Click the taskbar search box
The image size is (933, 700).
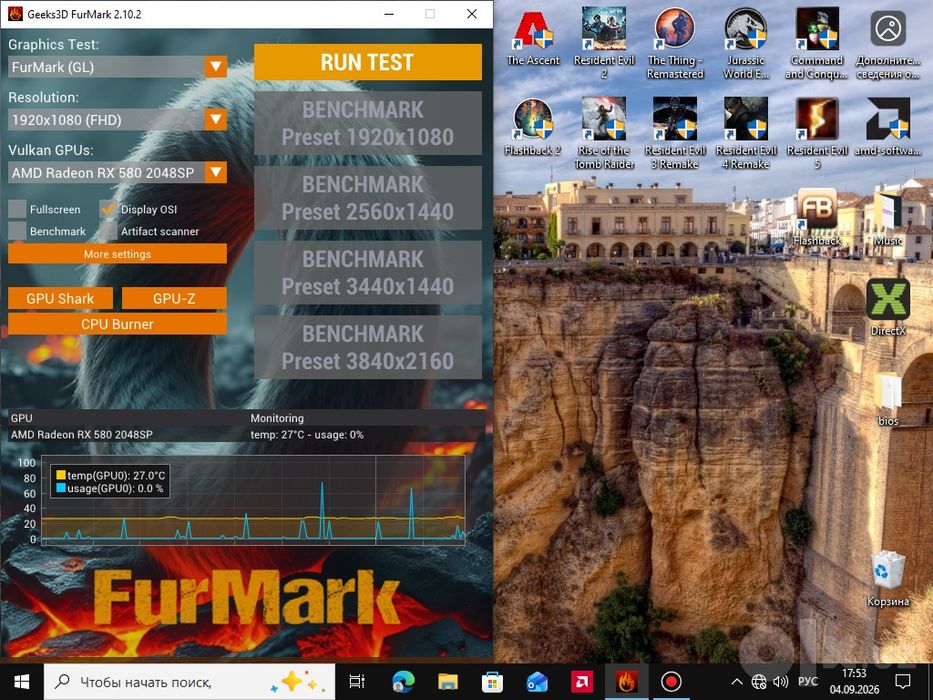coord(189,682)
